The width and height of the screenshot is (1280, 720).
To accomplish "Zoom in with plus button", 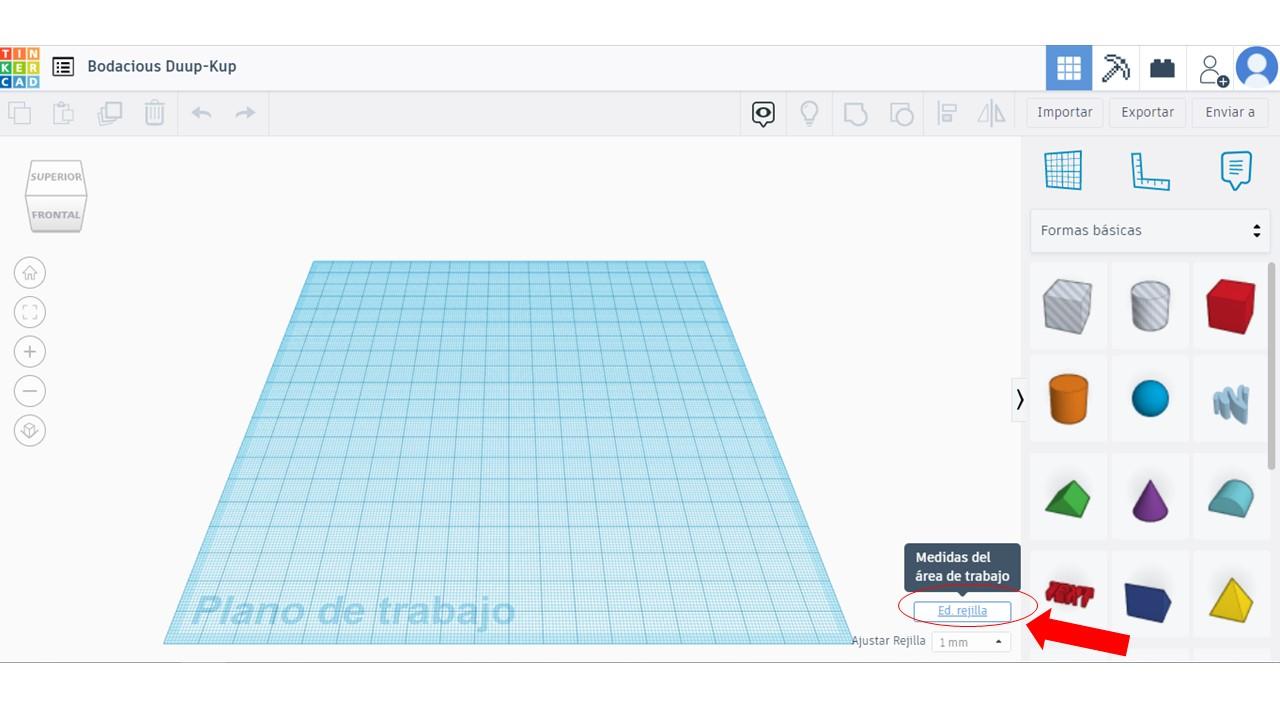I will [x=30, y=352].
